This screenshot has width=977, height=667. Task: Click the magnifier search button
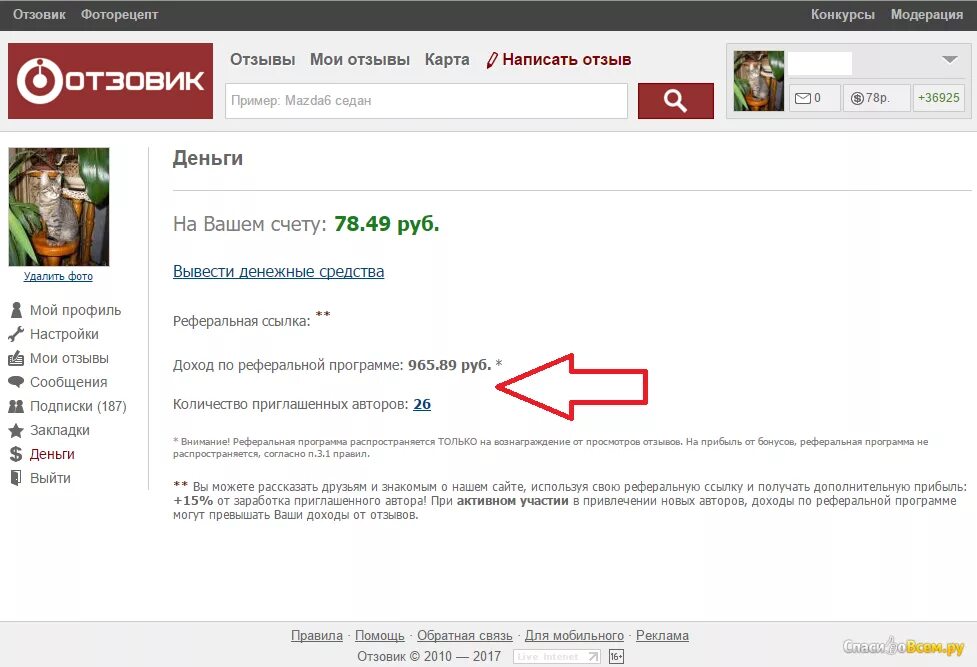[675, 100]
